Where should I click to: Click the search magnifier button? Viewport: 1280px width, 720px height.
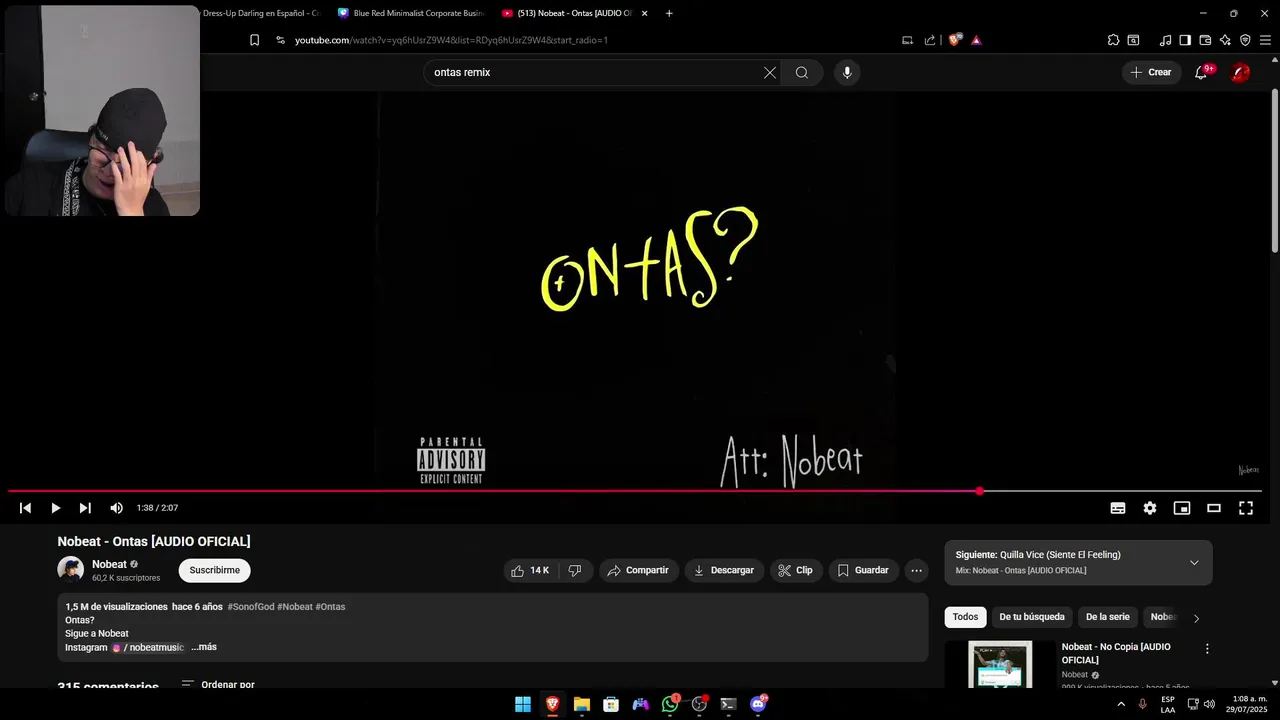(802, 72)
